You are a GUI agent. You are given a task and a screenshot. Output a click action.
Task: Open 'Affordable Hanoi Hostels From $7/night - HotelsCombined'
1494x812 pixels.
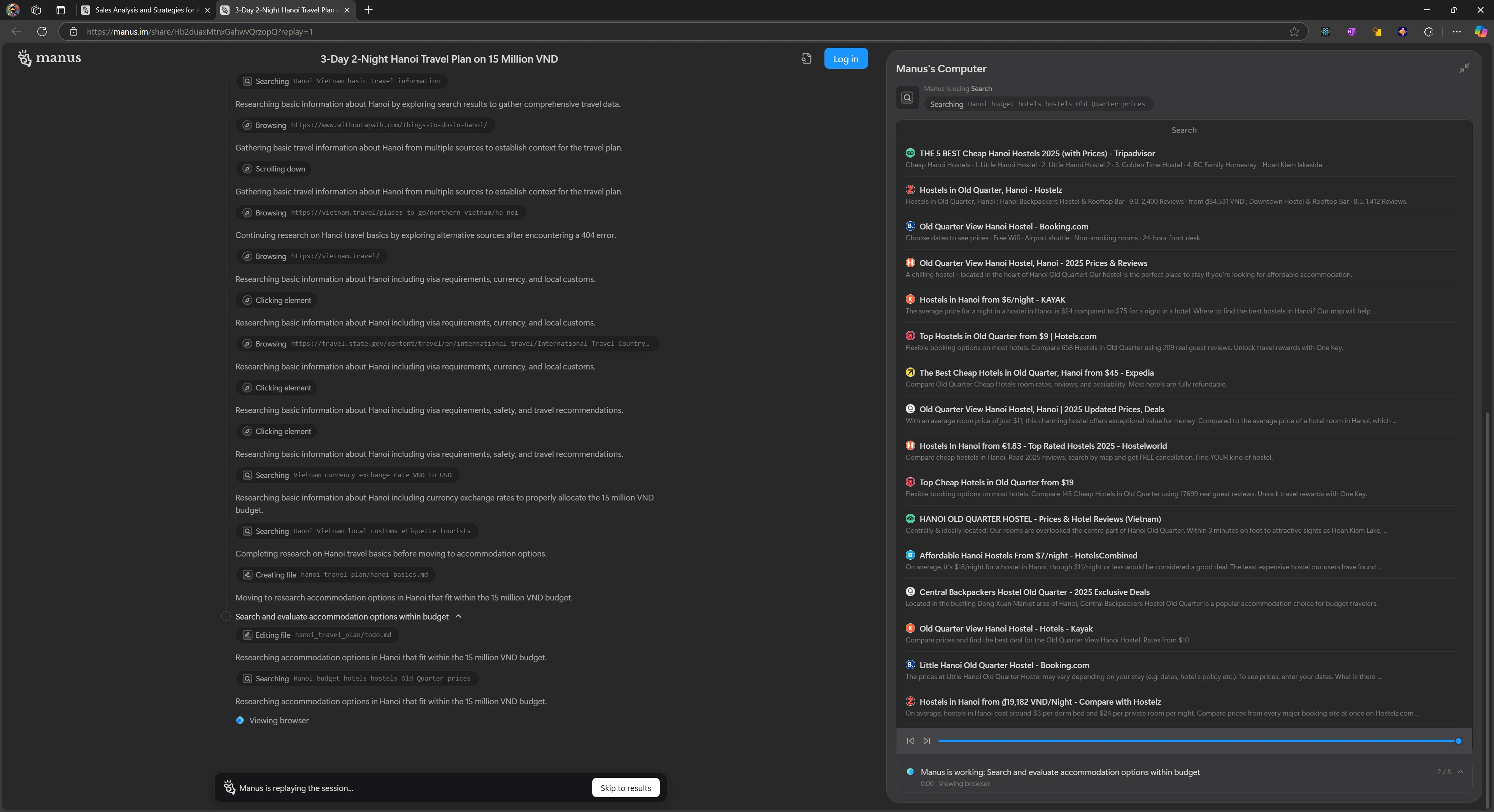pos(1028,555)
